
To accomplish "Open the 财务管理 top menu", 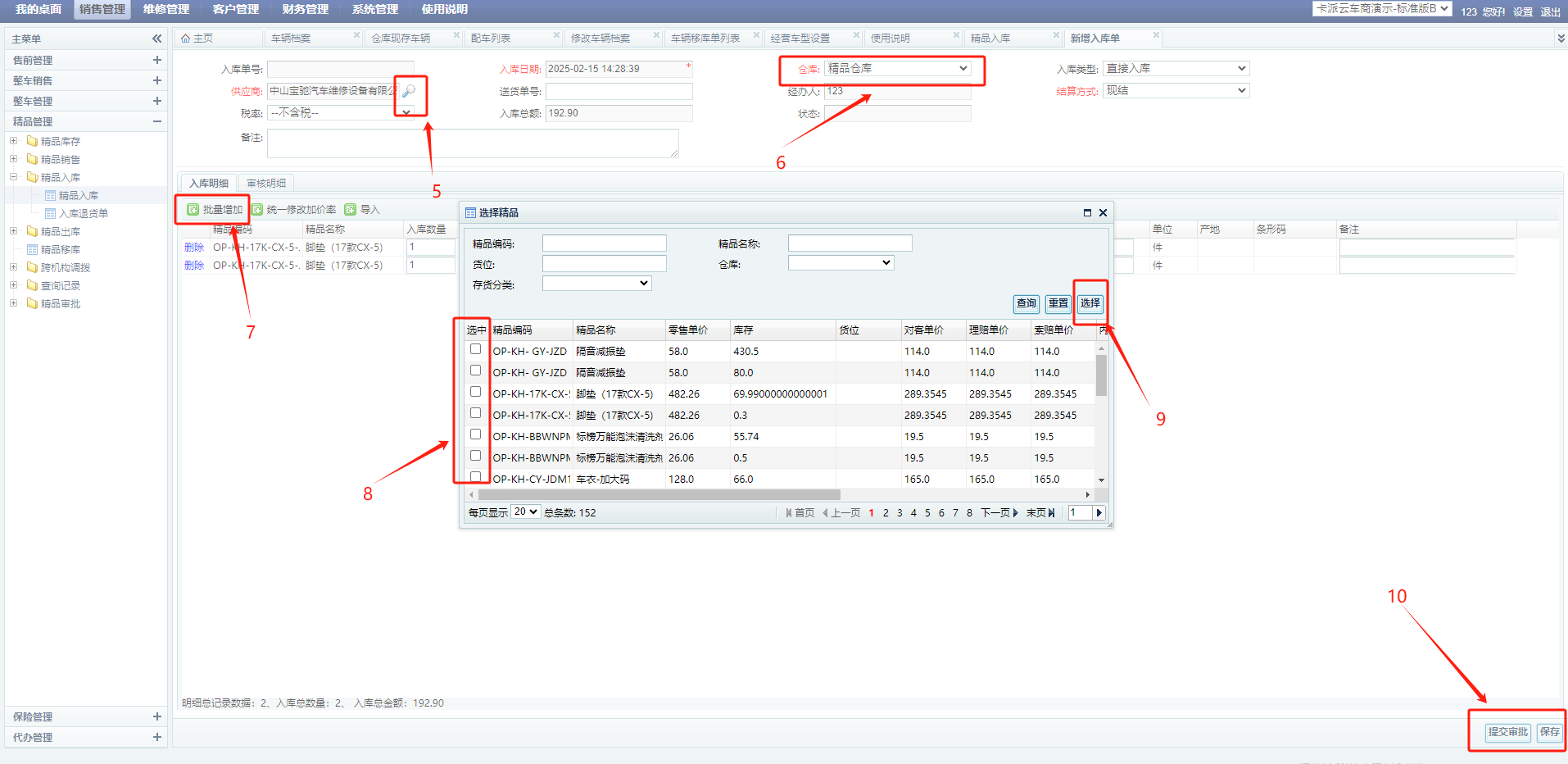I will (305, 10).
